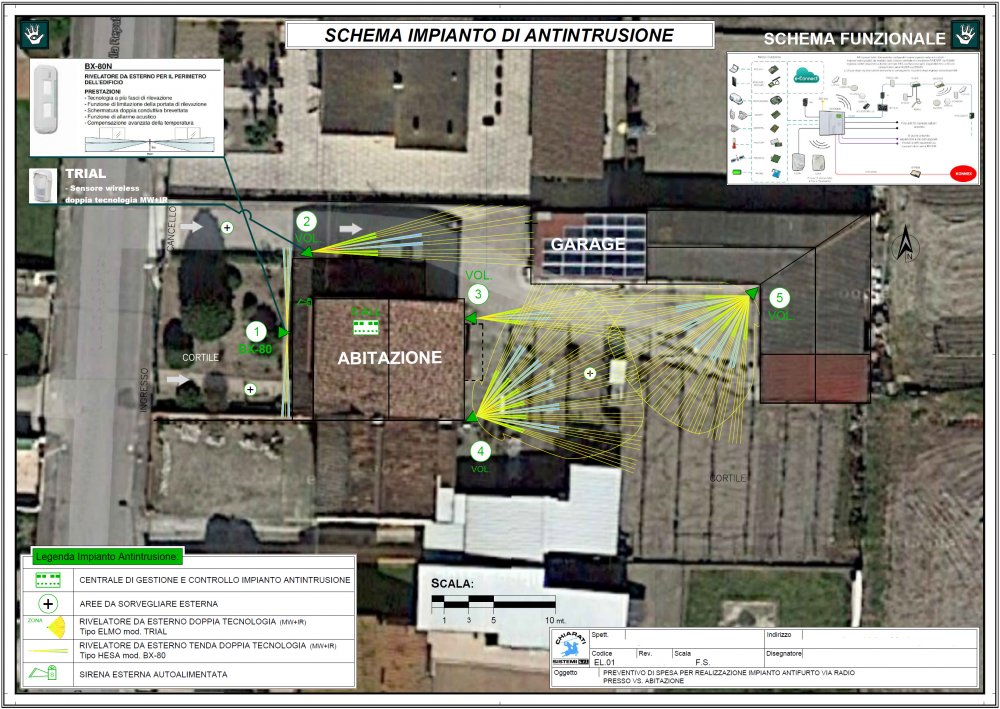The height and width of the screenshot is (709, 1000).
Task: Click the Spett. field in title block
Action: pyautogui.click(x=677, y=636)
